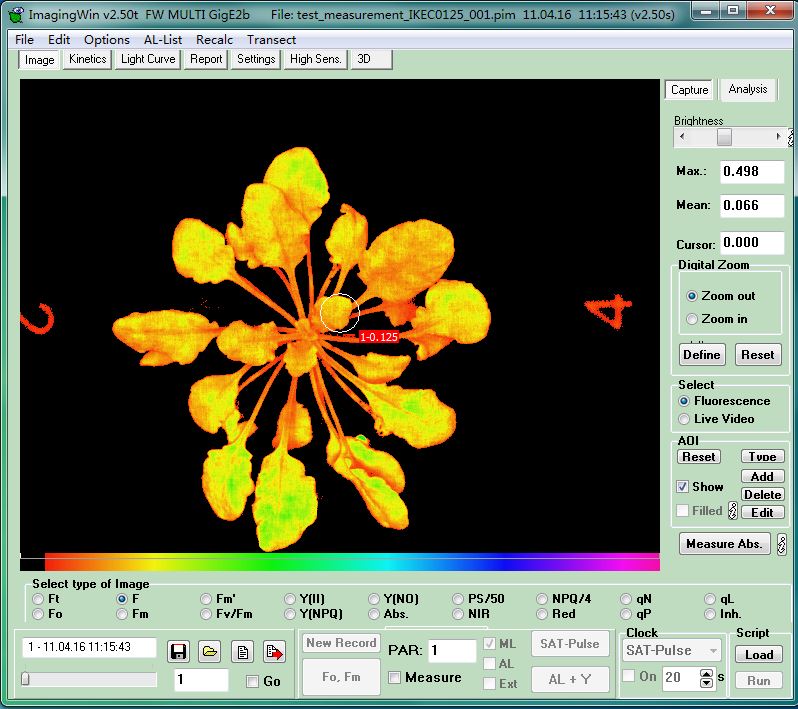Click the Brightness scrollbar left arrow
The image size is (798, 709).
681,137
